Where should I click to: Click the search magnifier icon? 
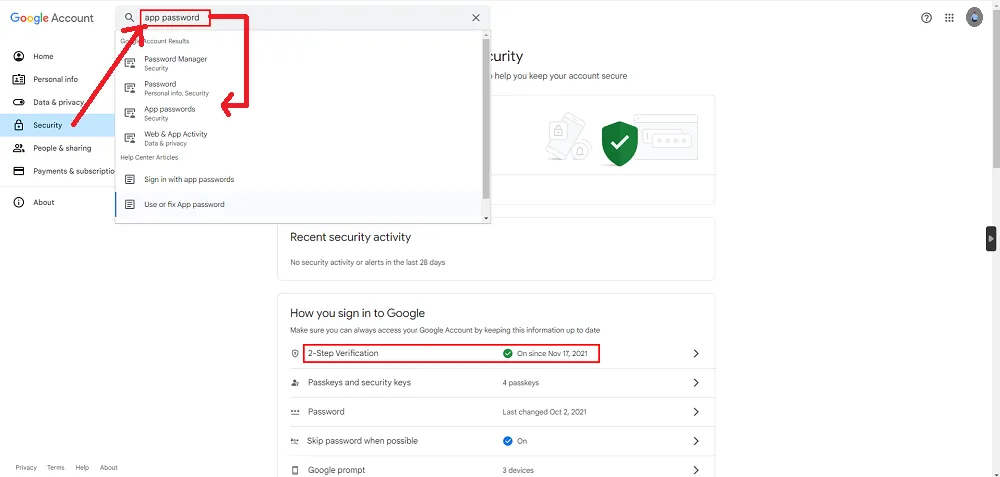(x=129, y=18)
